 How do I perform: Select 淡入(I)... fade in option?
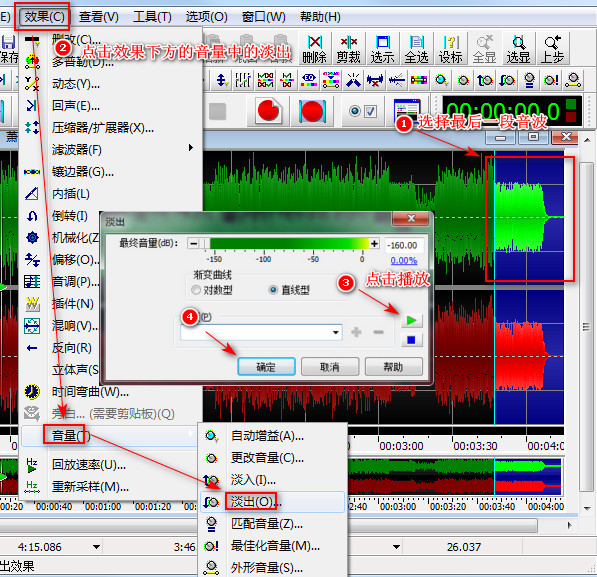(x=273, y=480)
